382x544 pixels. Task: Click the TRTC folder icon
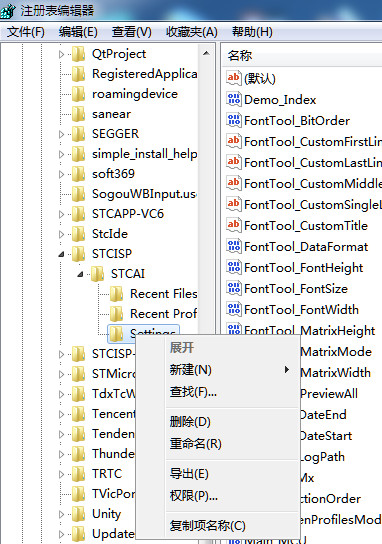79,474
